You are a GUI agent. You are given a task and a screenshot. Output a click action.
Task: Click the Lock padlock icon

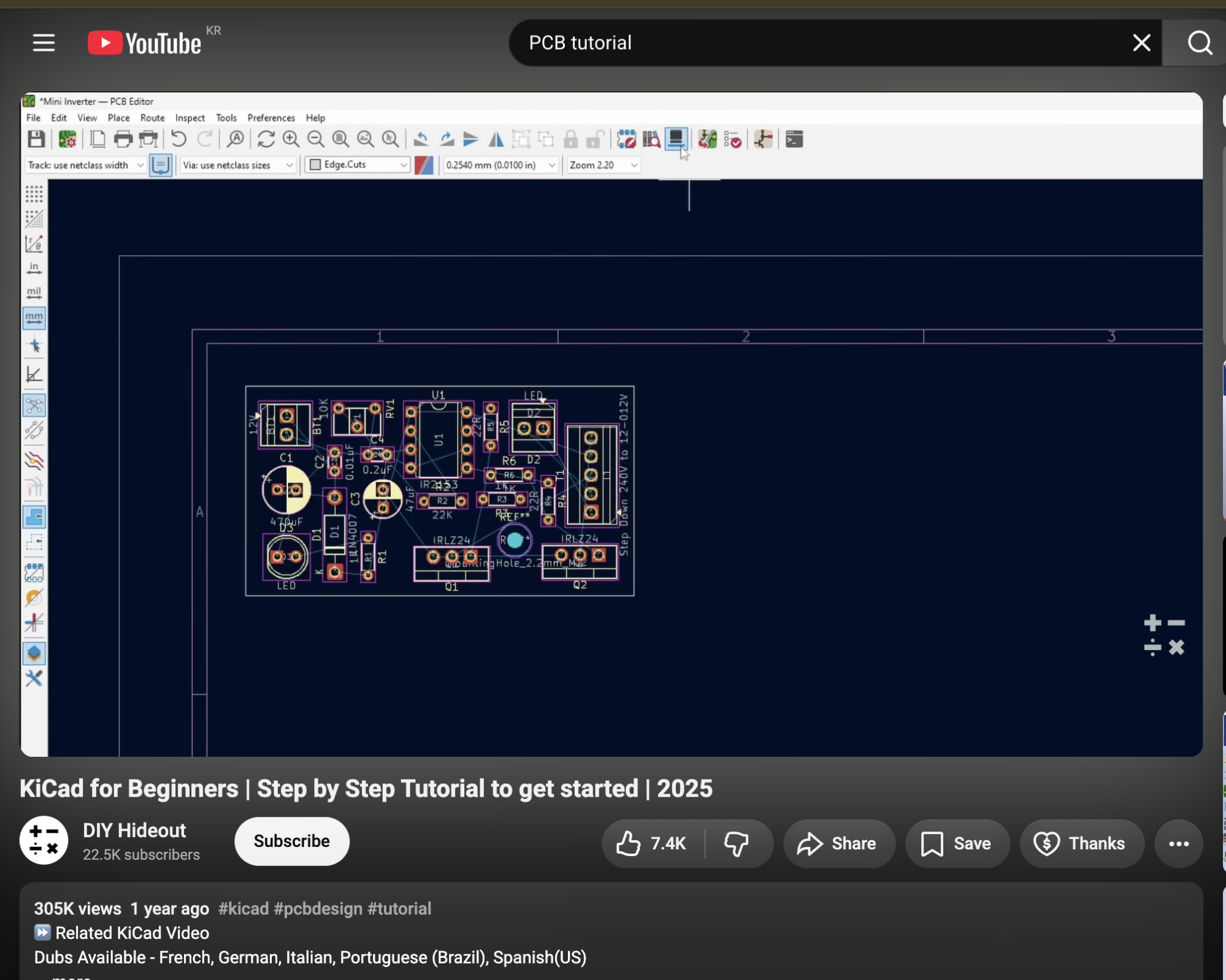pos(570,139)
